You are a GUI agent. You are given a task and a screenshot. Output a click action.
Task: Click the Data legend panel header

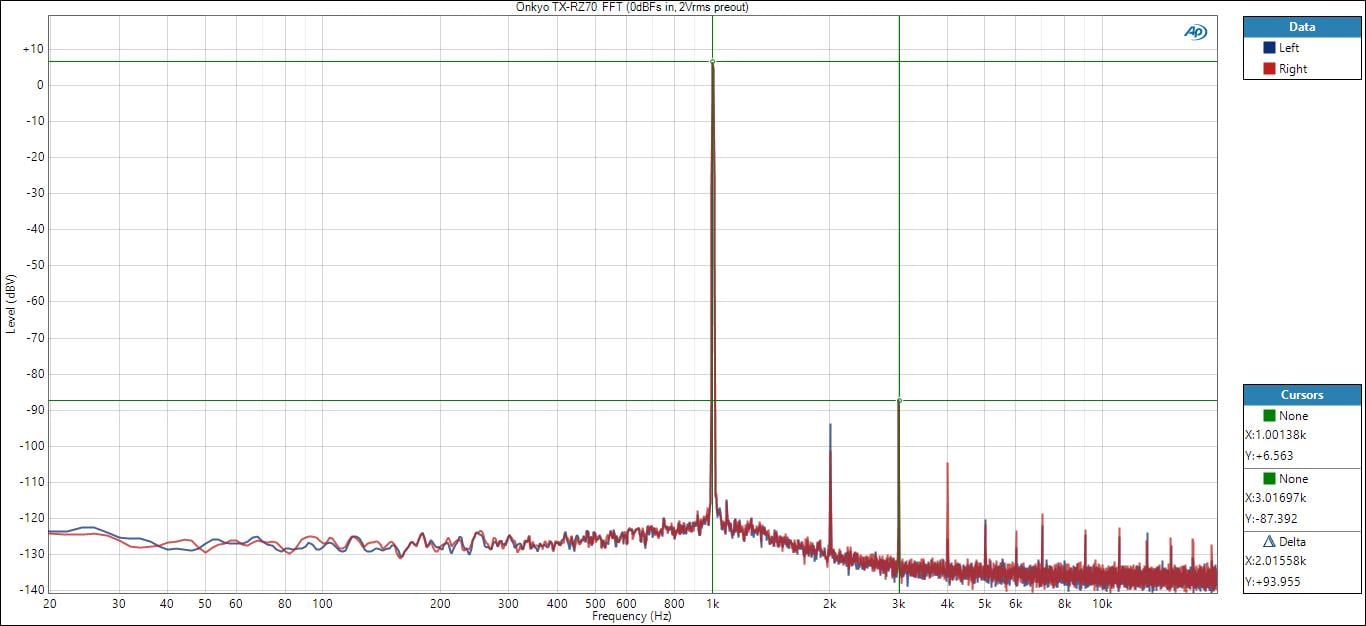(x=1302, y=27)
